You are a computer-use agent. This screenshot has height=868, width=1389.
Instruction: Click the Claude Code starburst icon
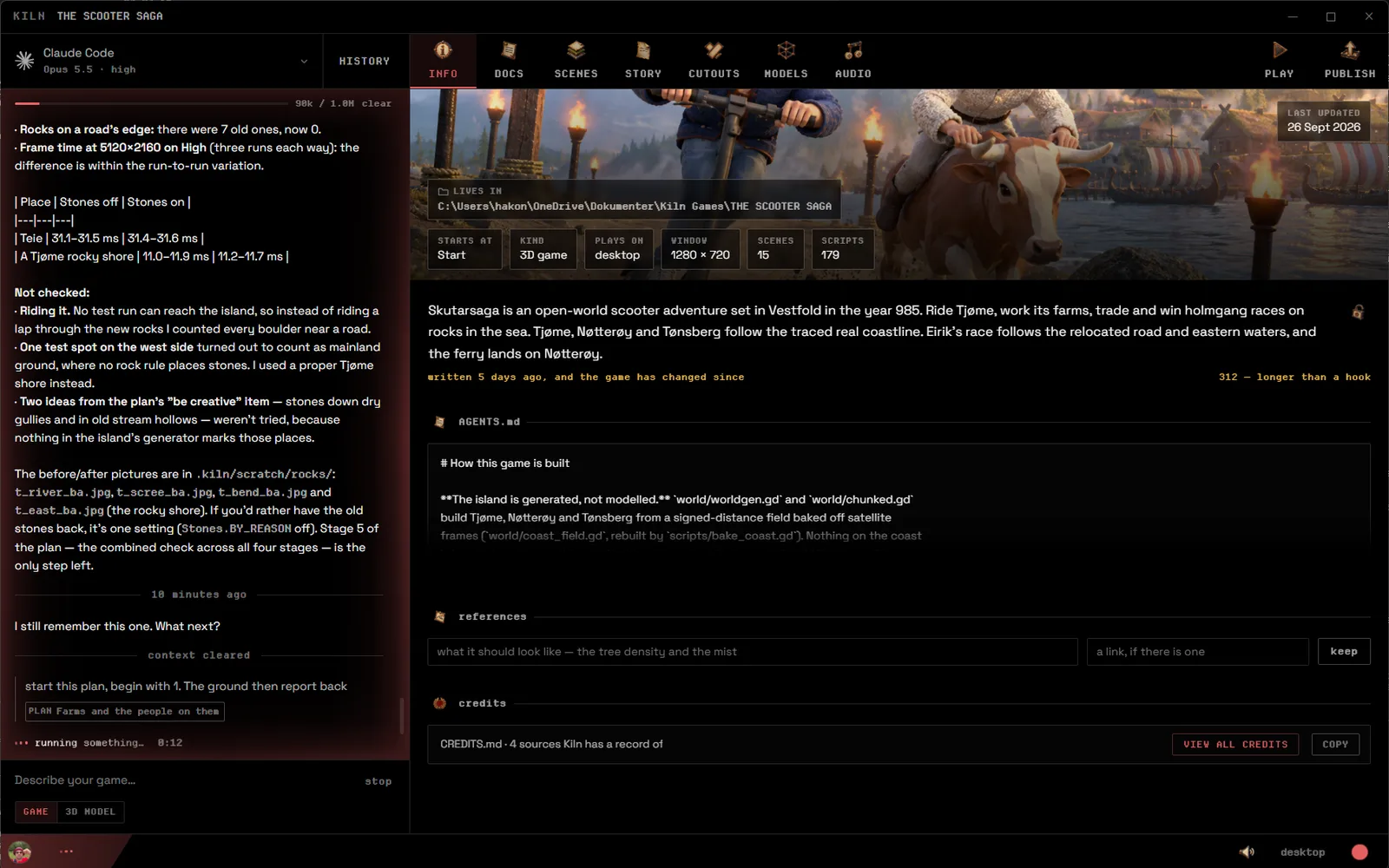(x=24, y=61)
